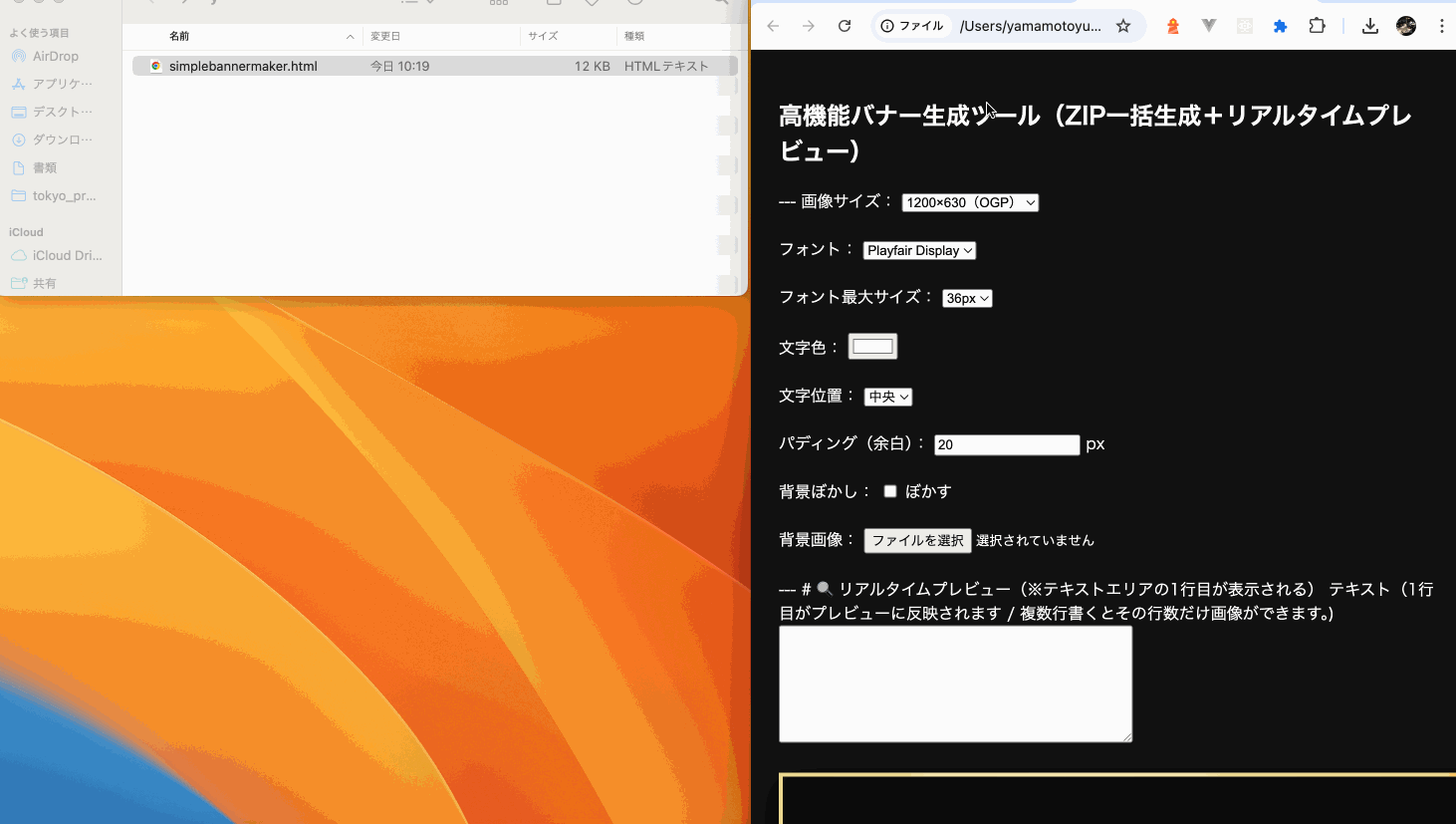The image size is (1456, 824).
Task: Enable the ぼかす background blur checkbox
Action: point(890,491)
